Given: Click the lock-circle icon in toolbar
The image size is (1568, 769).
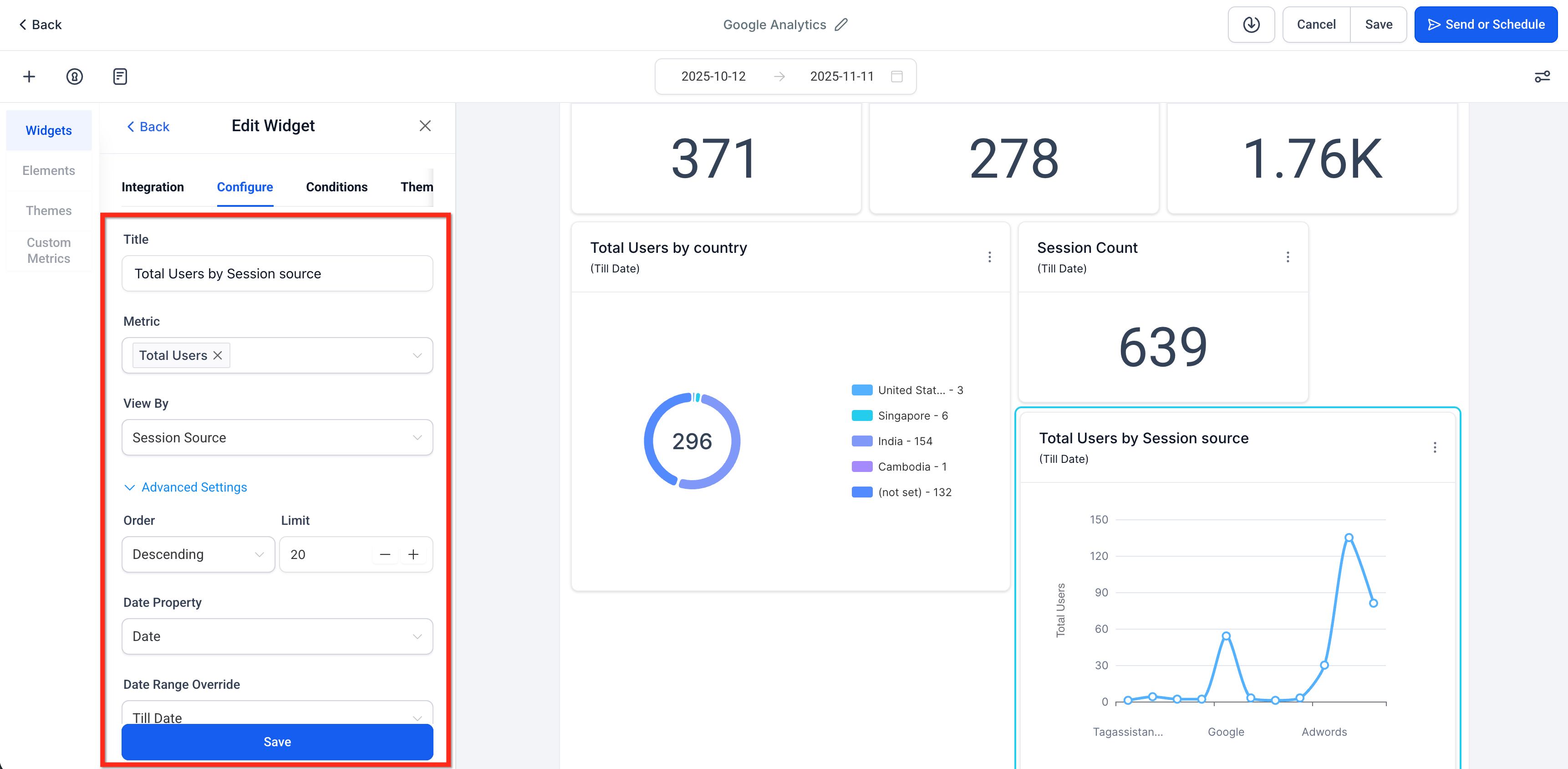Looking at the screenshot, I should click(x=74, y=76).
